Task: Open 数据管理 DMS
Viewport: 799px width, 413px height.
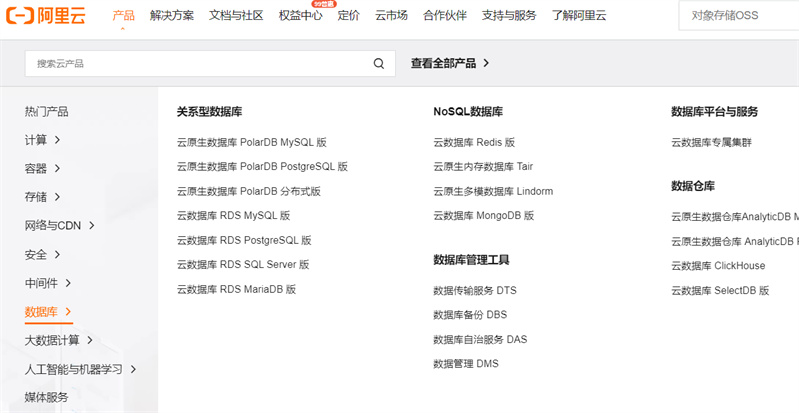Action: (466, 364)
